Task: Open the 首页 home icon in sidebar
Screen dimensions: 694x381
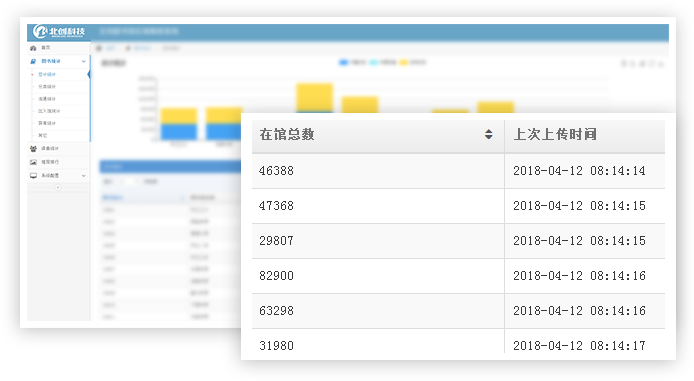Action: point(33,48)
